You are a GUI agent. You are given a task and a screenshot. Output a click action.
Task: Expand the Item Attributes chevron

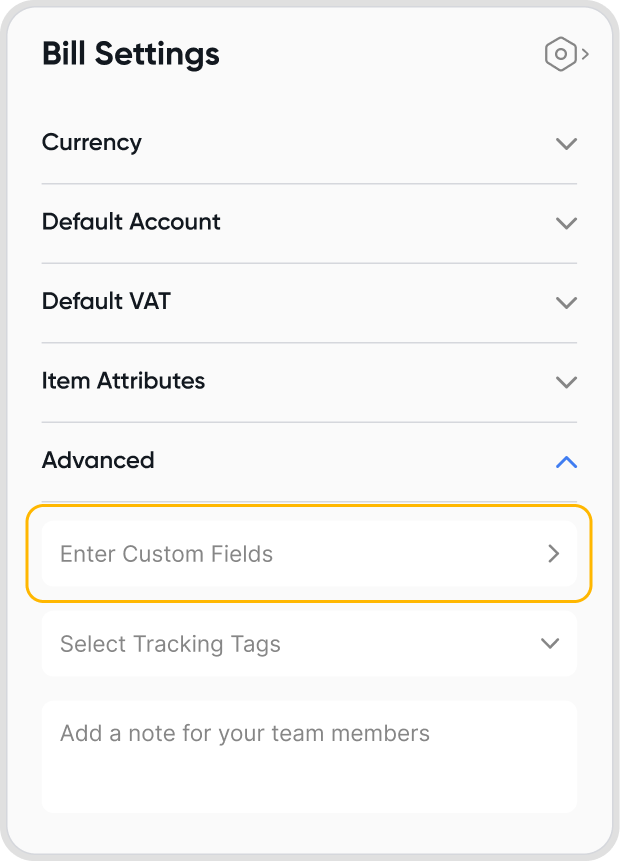[x=566, y=381]
